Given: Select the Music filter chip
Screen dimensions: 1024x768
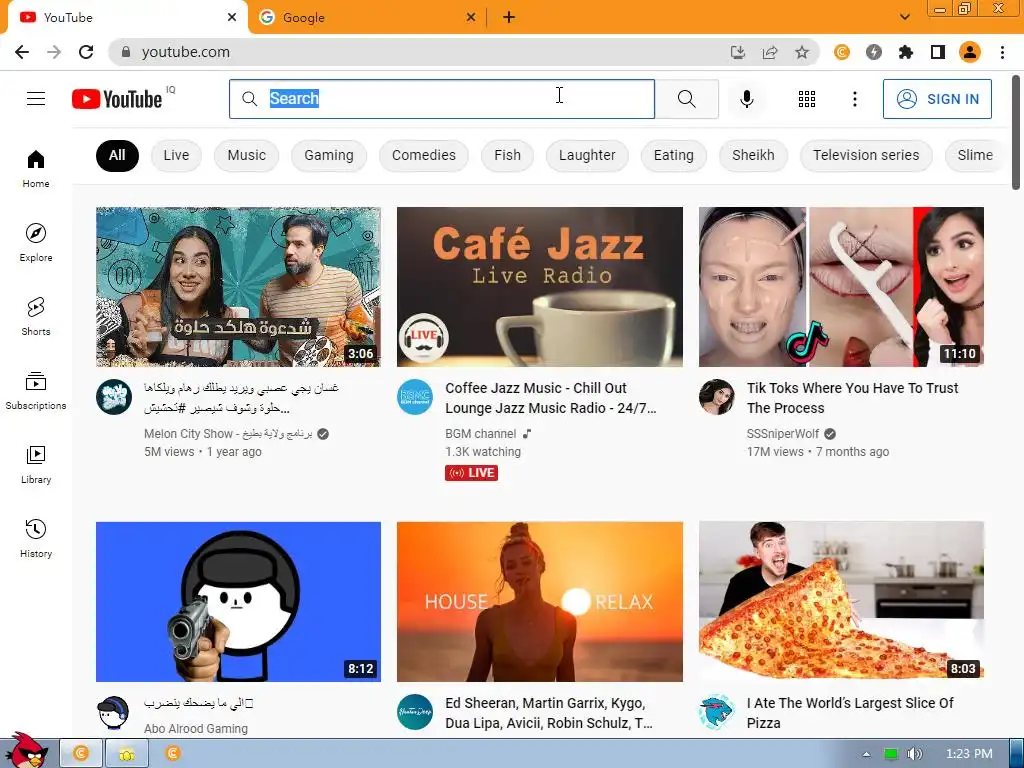Looking at the screenshot, I should pyautogui.click(x=246, y=155).
